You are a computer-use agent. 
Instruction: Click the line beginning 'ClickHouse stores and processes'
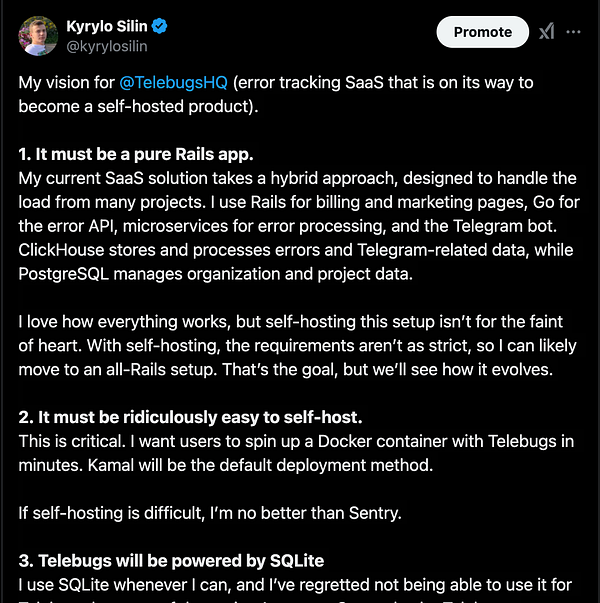296,250
